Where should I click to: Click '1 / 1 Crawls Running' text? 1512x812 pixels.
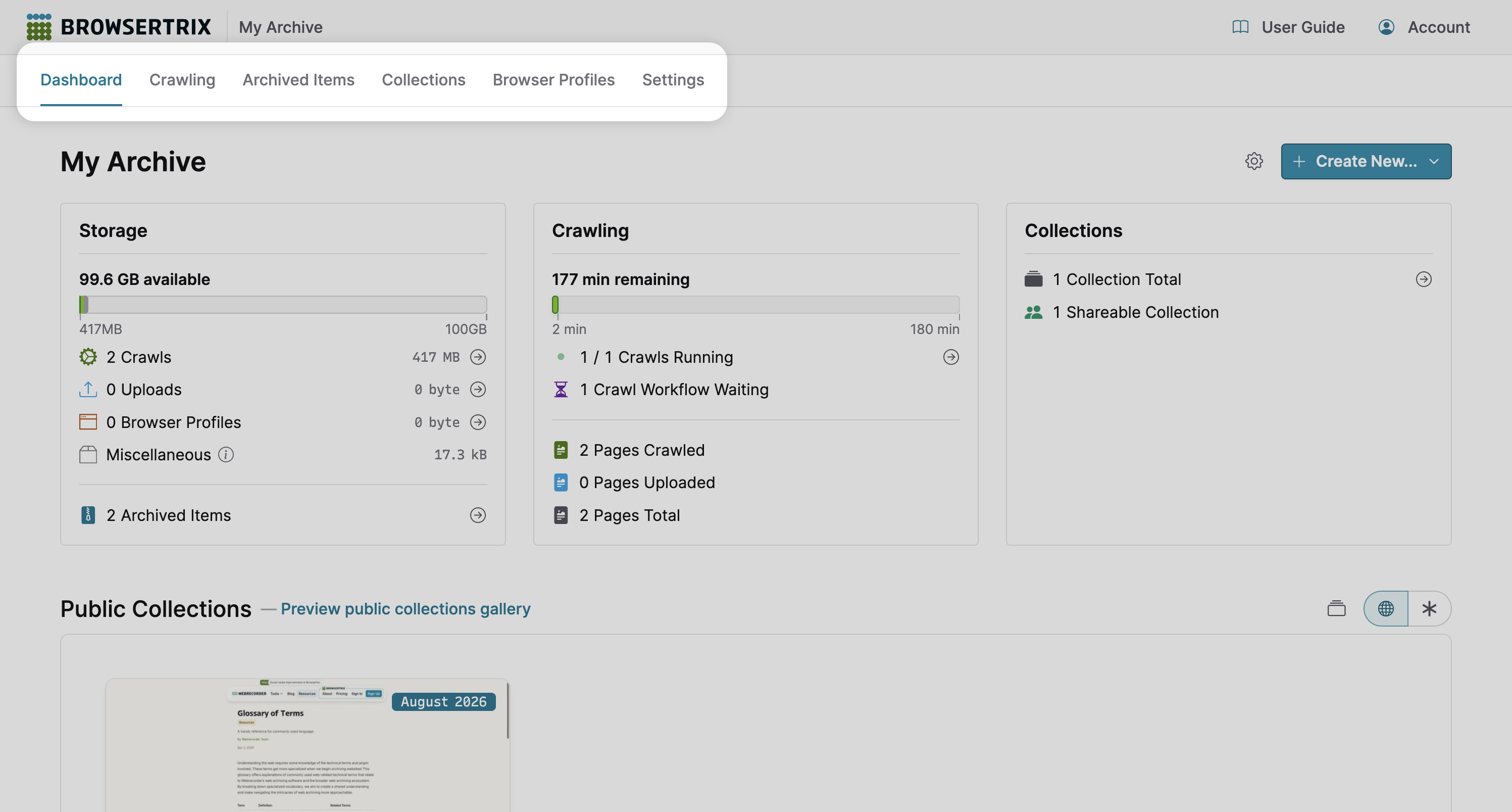[656, 357]
